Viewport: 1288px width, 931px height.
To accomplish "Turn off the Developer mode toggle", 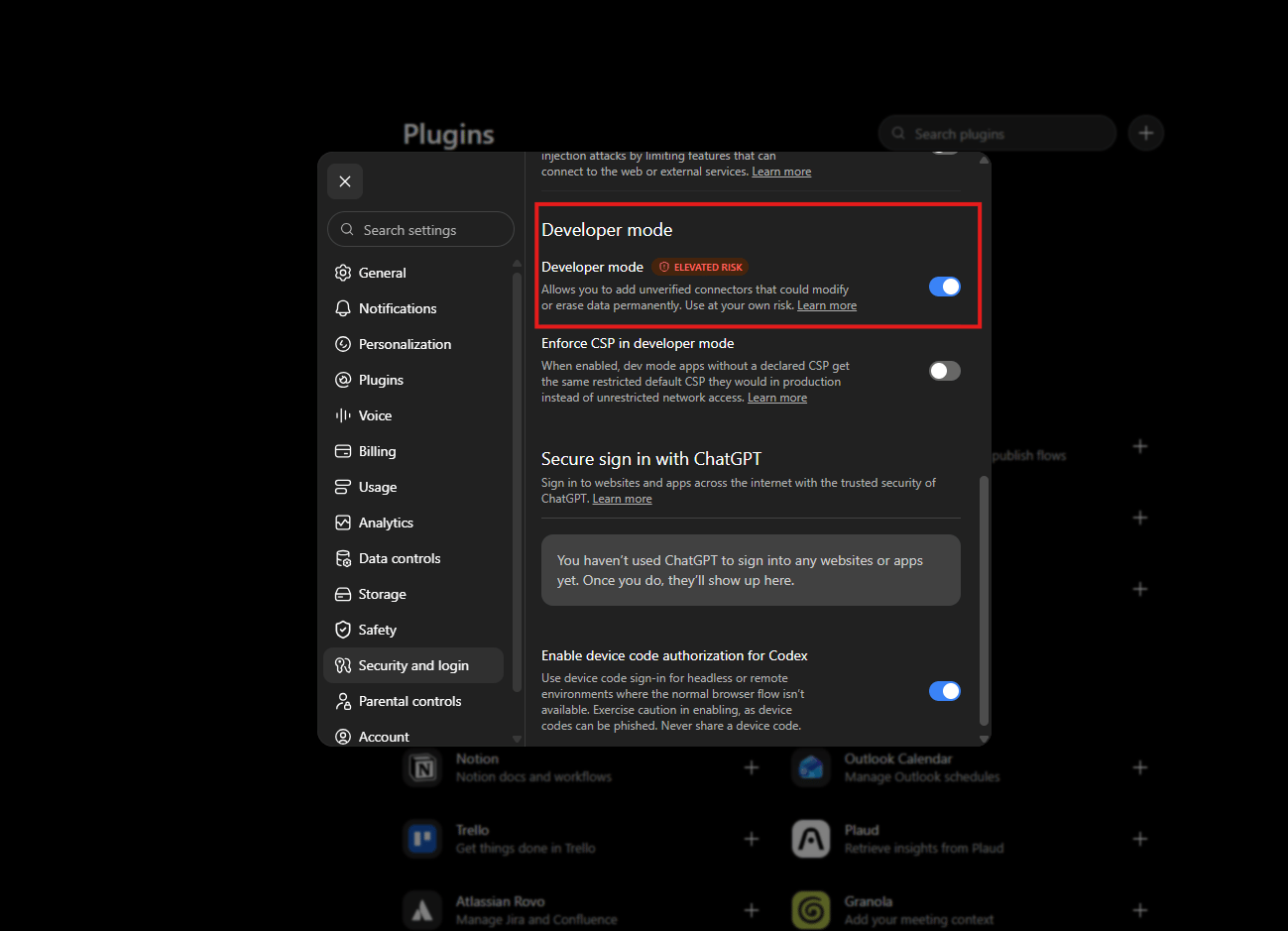I will click(x=945, y=287).
